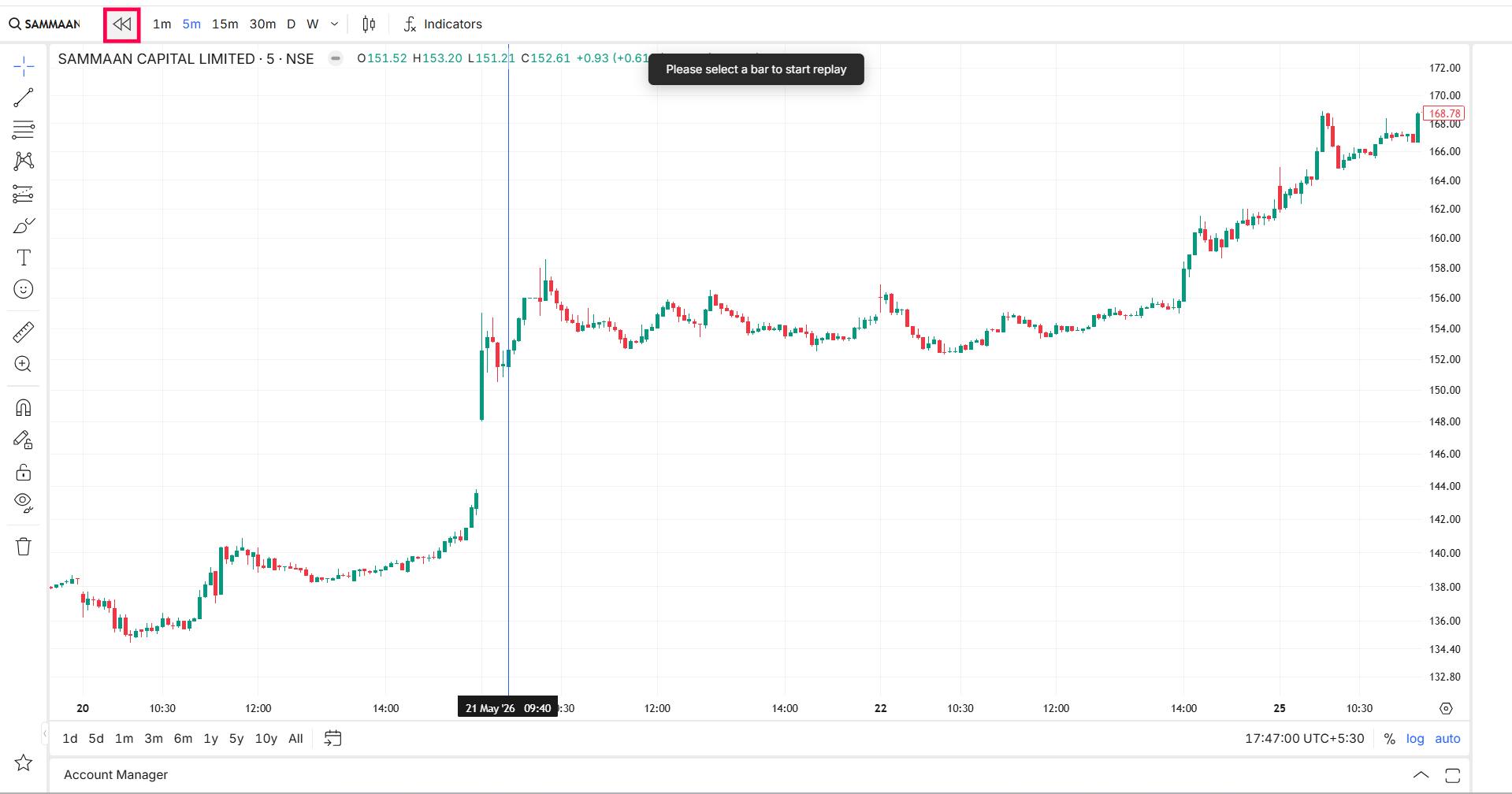This screenshot has width=1512, height=794.
Task: Expand the timeframe interval dropdown arrow
Action: point(334,24)
